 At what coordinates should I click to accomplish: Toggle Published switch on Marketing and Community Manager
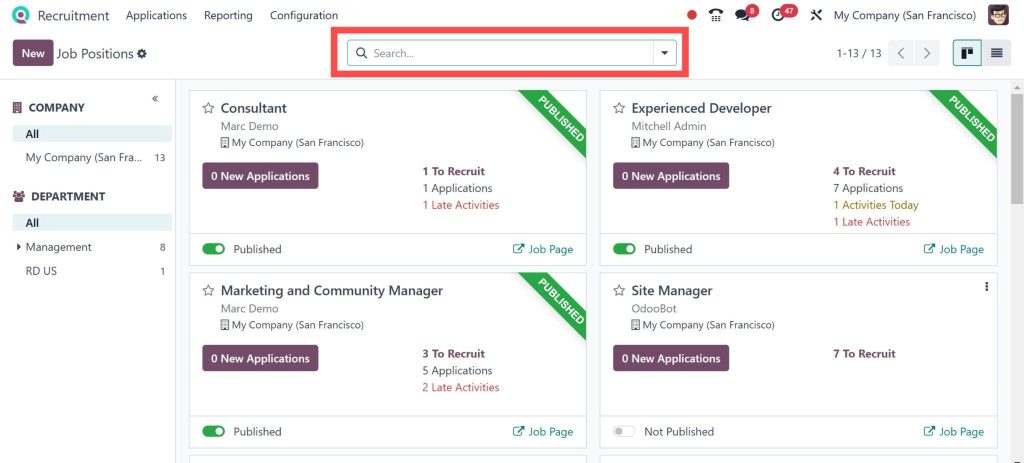(214, 431)
